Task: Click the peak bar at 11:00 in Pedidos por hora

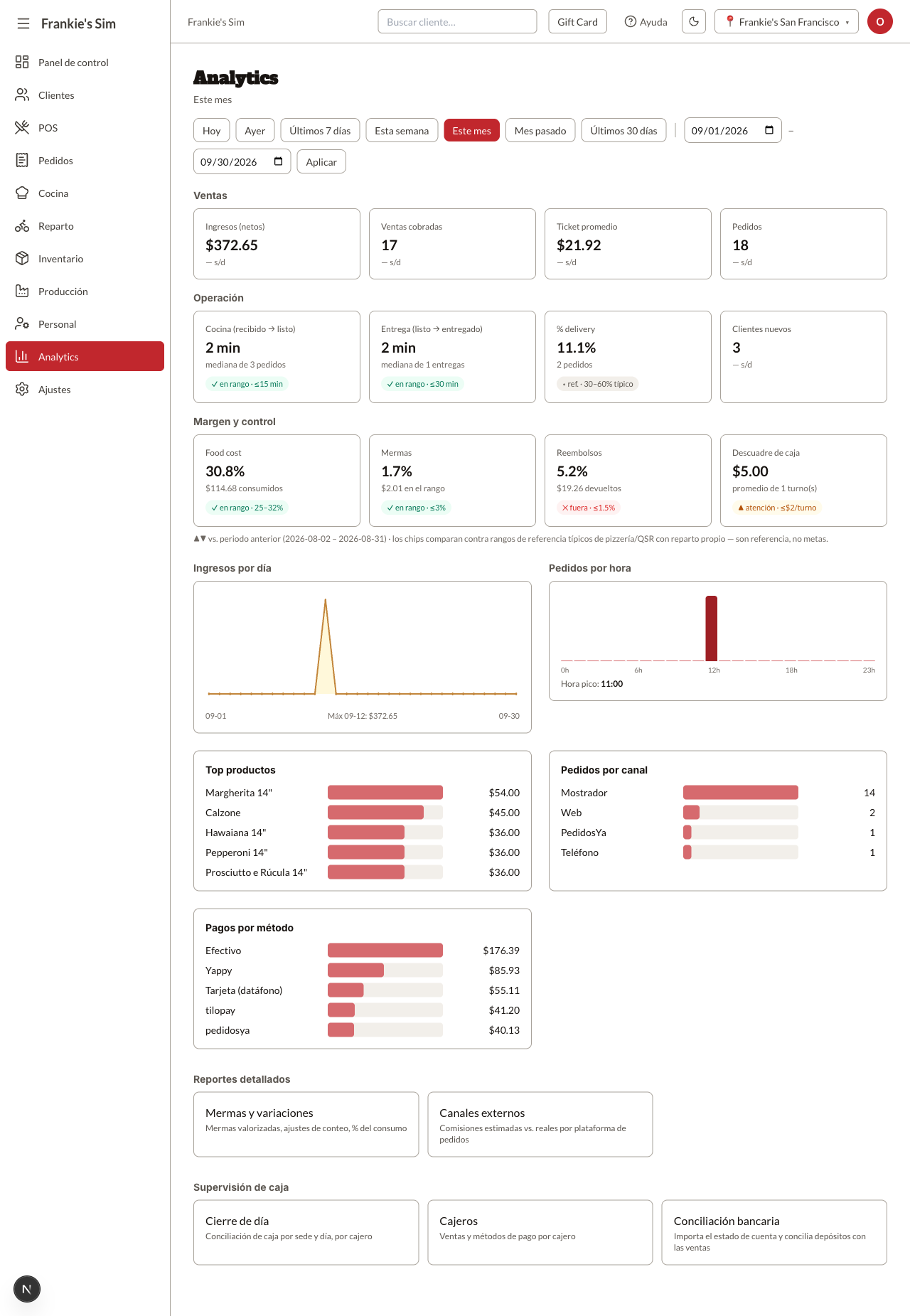Action: [711, 628]
